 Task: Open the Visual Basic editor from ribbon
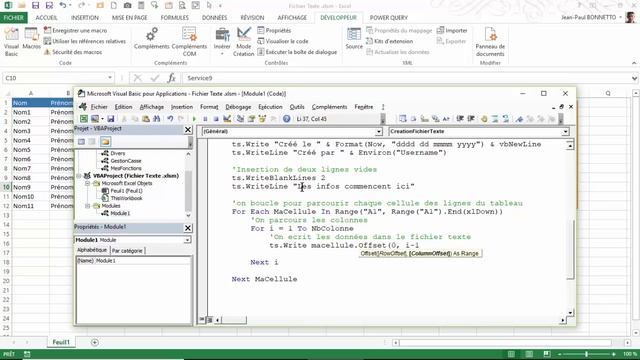[11, 42]
